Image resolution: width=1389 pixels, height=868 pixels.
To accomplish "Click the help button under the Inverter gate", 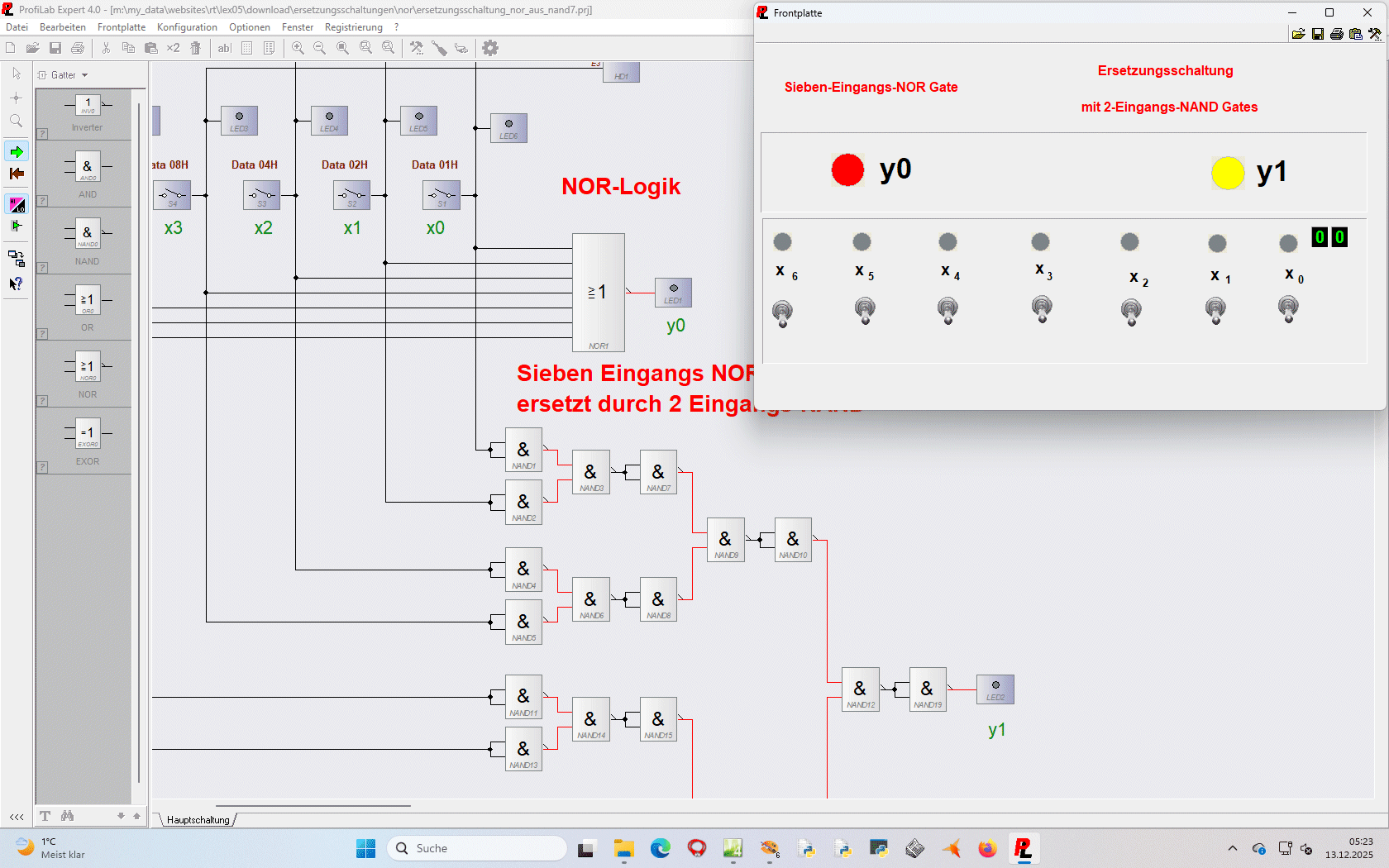I will coord(42,134).
